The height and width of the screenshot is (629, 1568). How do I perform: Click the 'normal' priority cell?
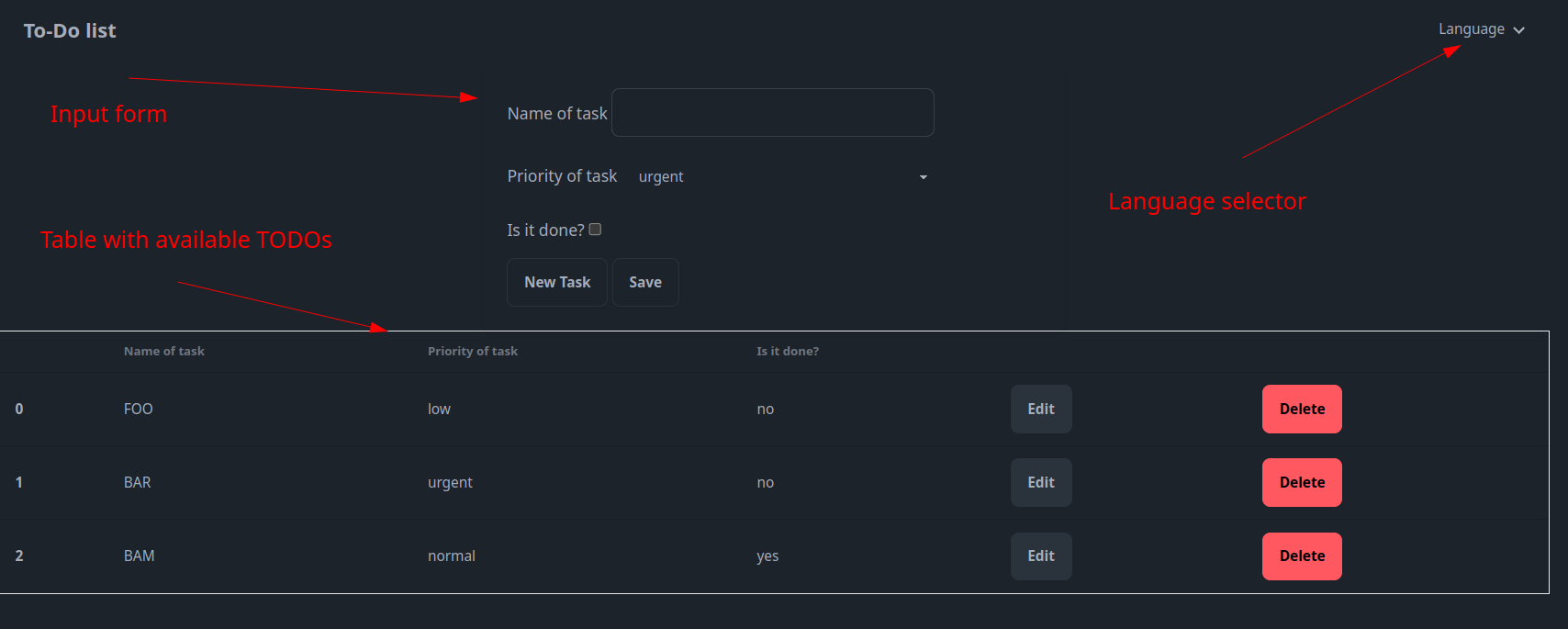click(x=452, y=556)
